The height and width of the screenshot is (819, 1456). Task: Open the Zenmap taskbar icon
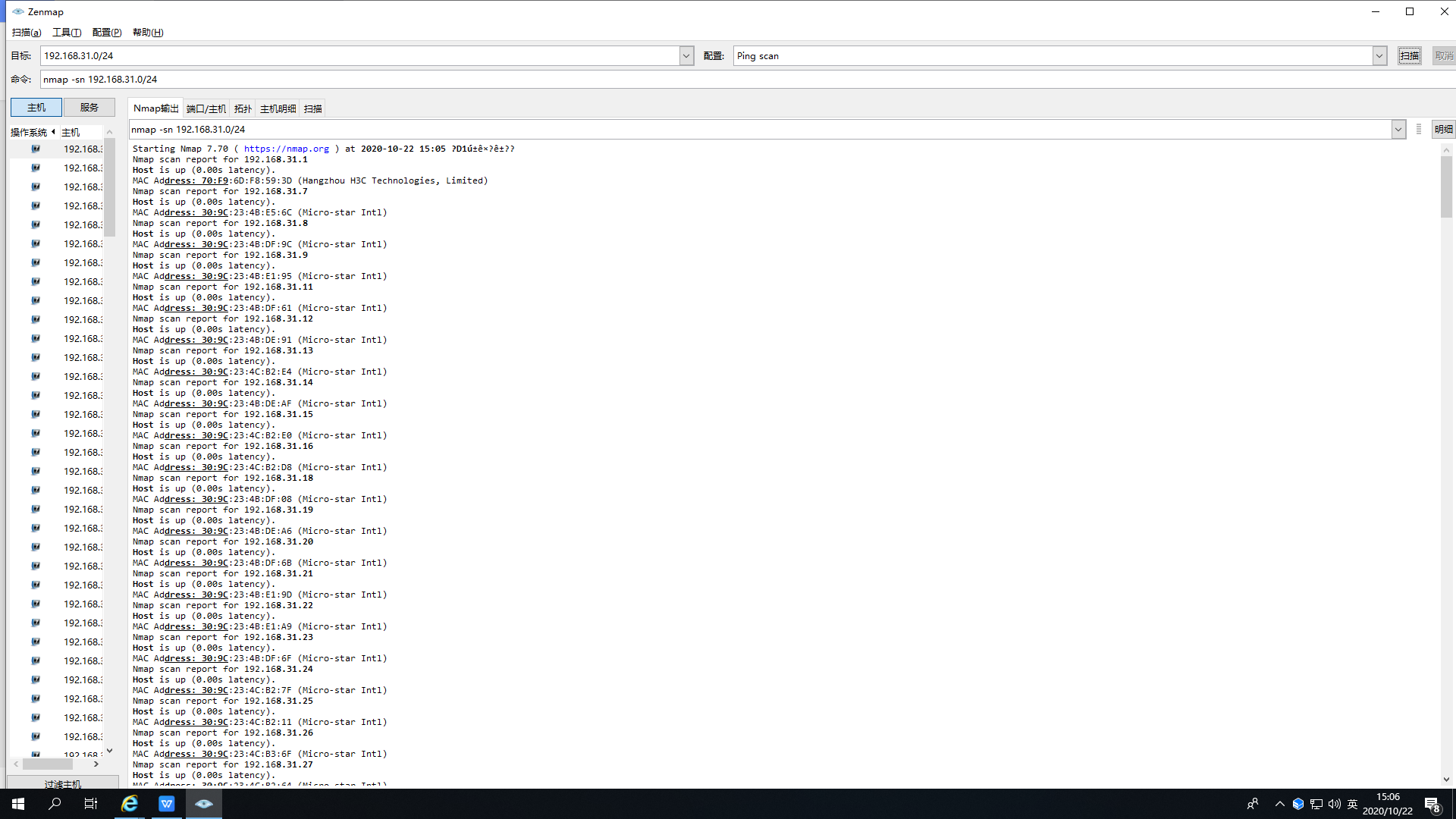203,804
